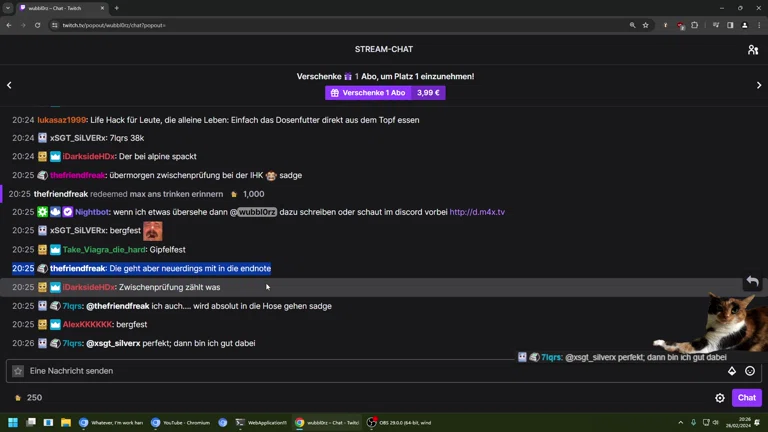Expand the browser tab search dropdown

[x=8, y=8]
